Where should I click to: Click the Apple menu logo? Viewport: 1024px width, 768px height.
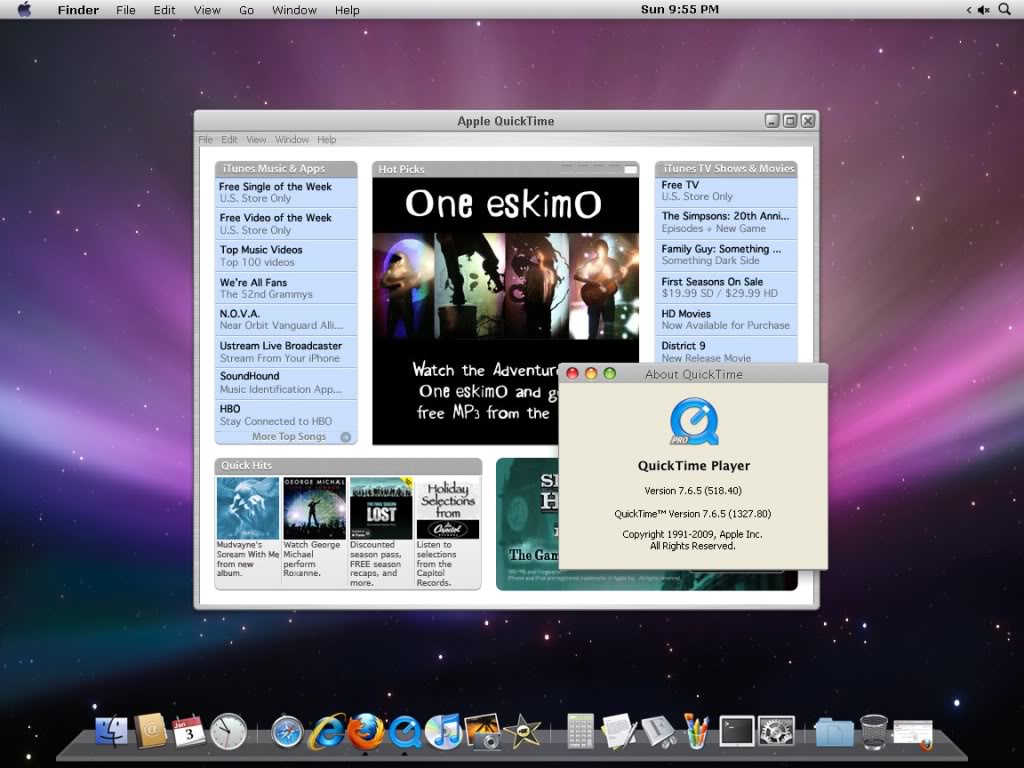click(x=25, y=10)
